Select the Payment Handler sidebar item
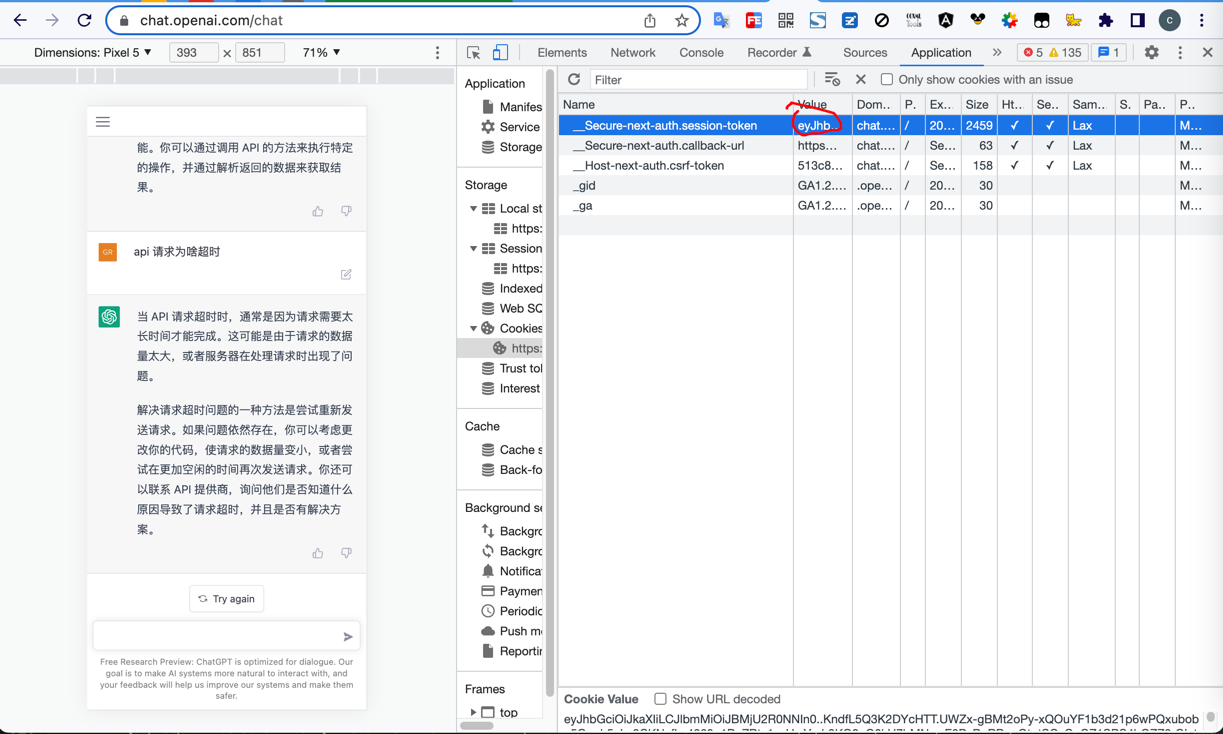 [x=511, y=591]
